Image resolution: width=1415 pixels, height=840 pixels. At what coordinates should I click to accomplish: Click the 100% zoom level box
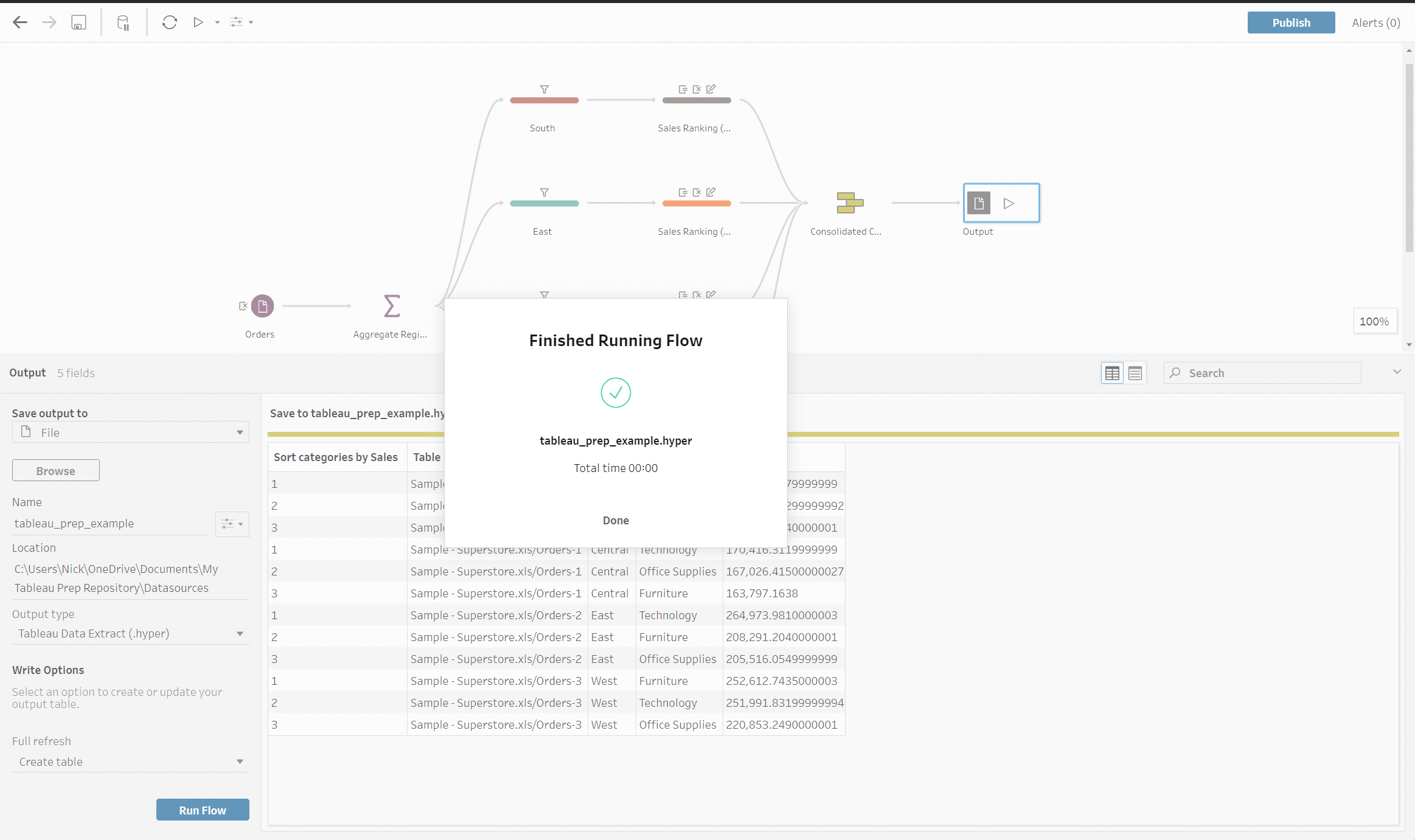tap(1374, 321)
